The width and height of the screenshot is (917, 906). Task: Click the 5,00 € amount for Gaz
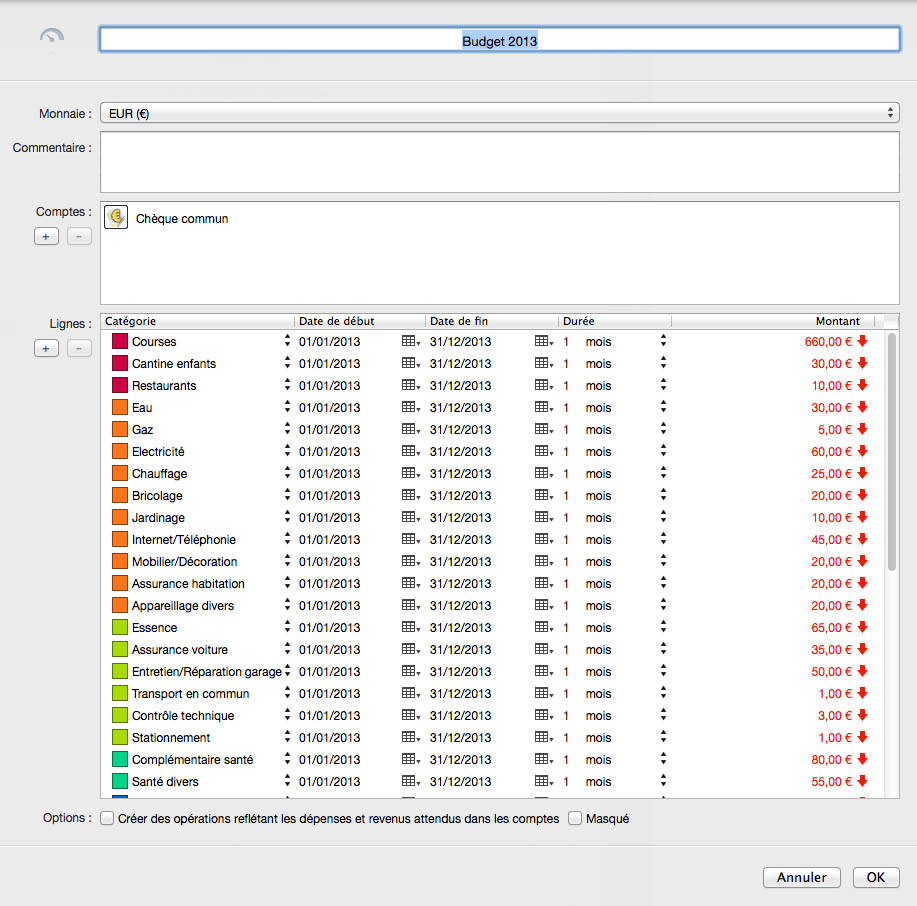coord(835,430)
